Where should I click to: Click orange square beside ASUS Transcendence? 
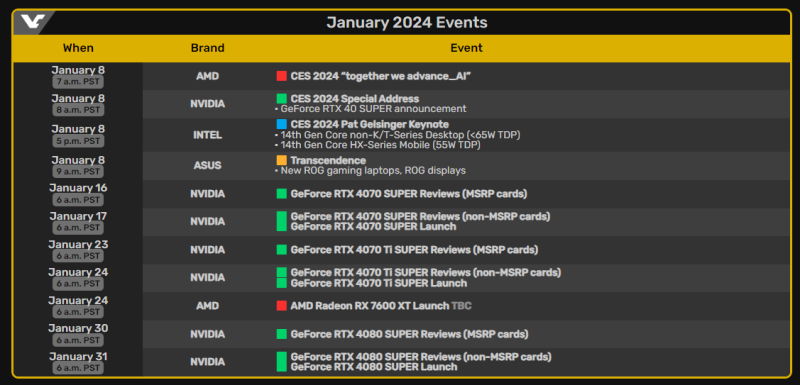282,161
